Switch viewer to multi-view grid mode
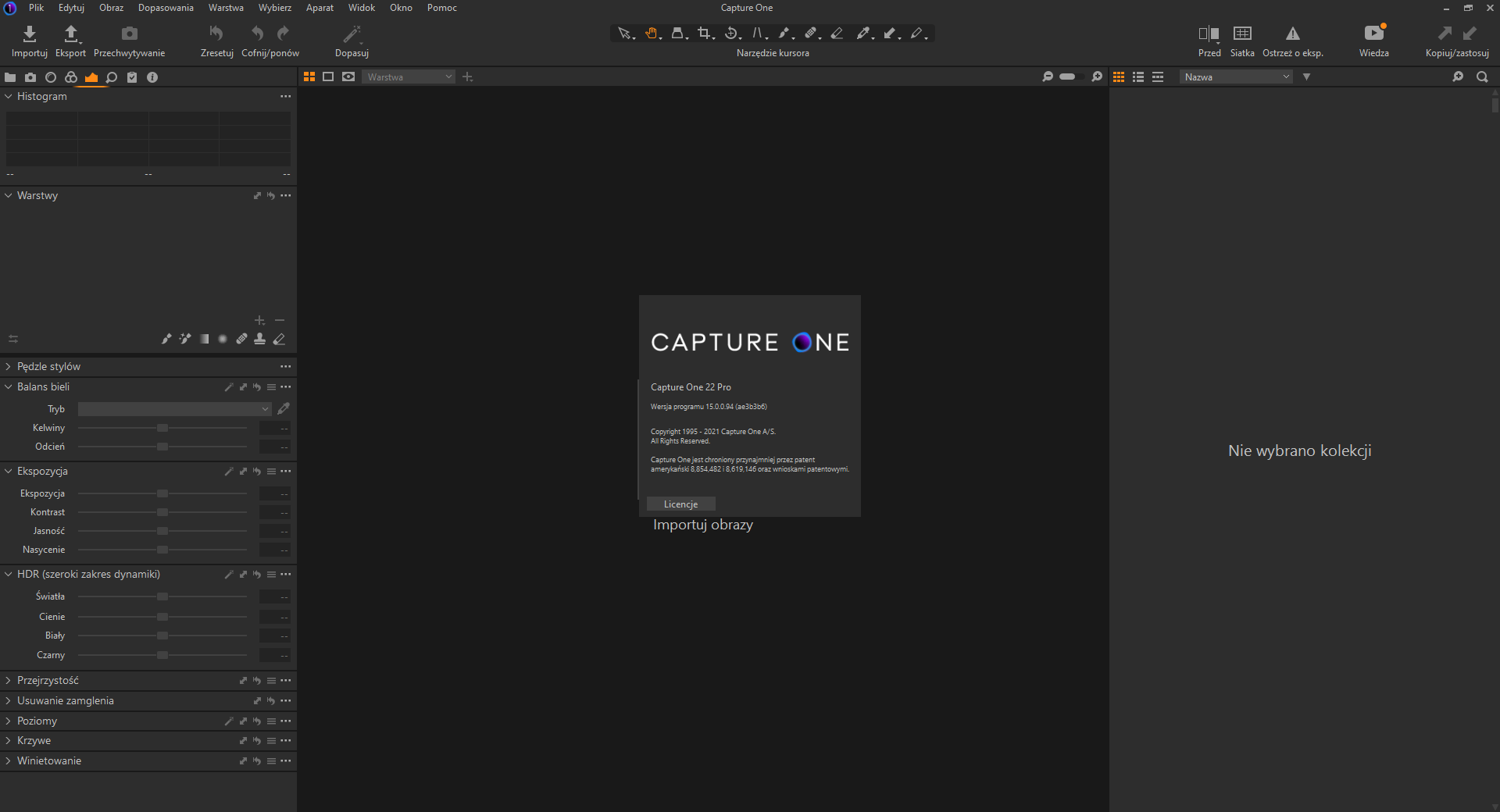This screenshot has height=812, width=1500. [x=309, y=77]
